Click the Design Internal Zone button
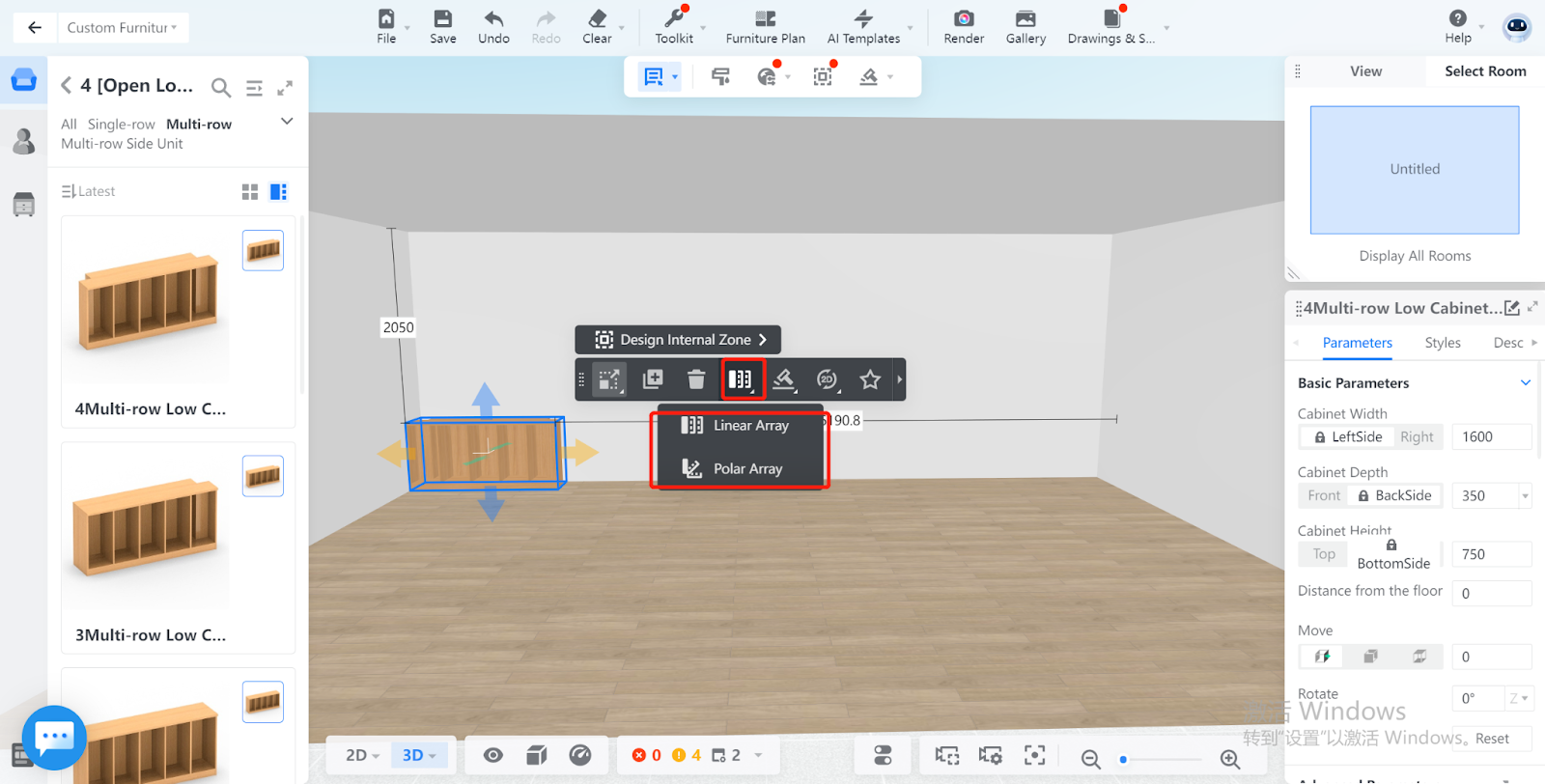 (678, 340)
